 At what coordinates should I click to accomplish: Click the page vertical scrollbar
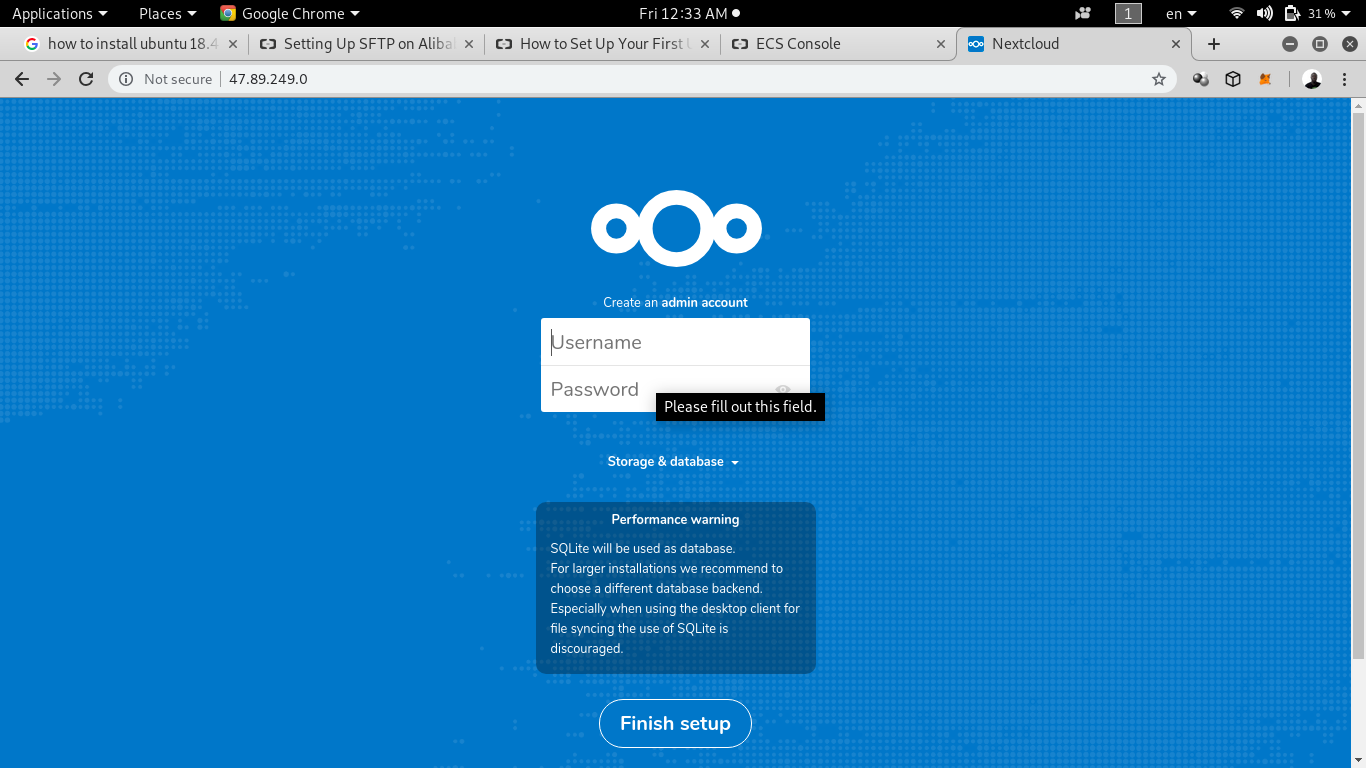[x=1358, y=384]
